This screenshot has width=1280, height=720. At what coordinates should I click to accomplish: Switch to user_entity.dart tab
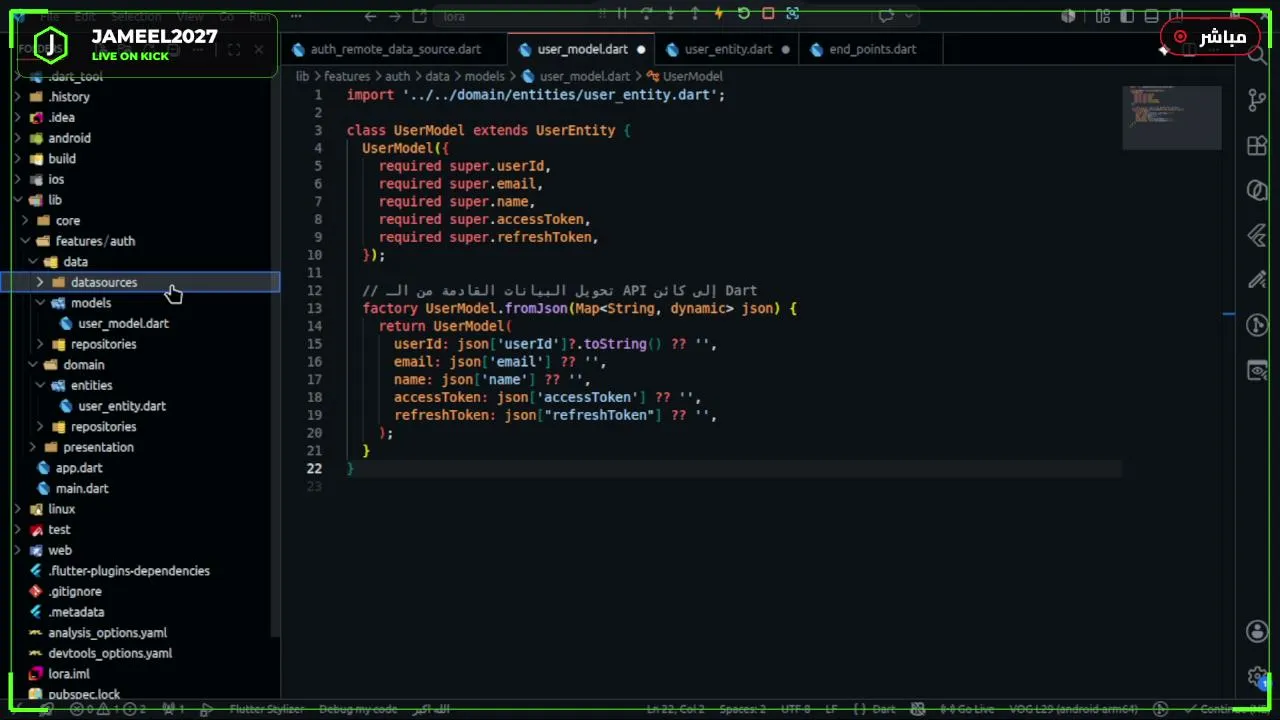[728, 49]
